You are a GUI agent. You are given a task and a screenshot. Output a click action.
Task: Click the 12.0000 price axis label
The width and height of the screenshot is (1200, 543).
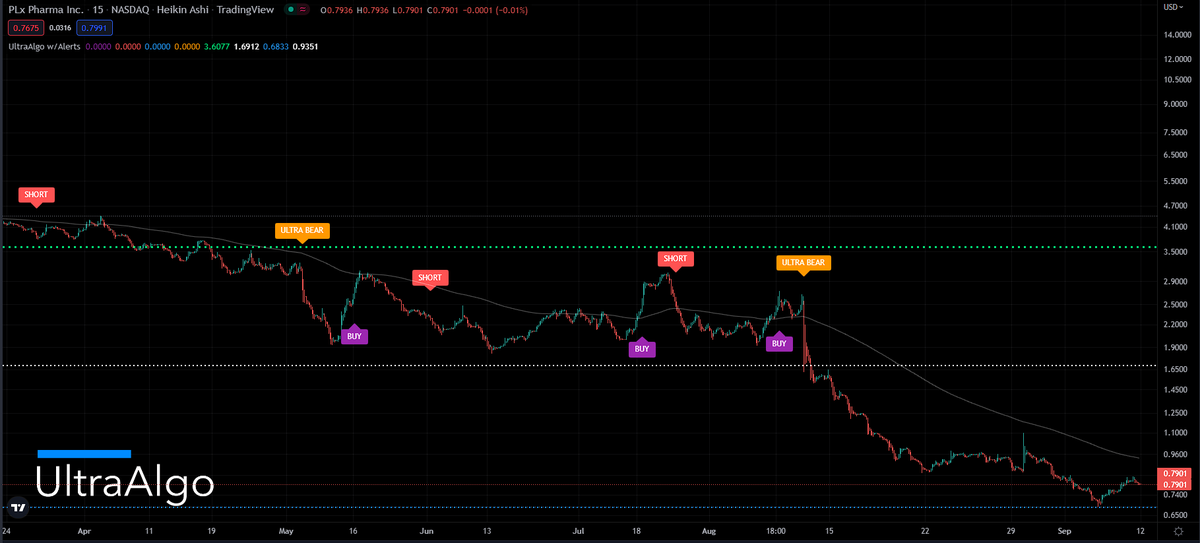coord(1175,59)
